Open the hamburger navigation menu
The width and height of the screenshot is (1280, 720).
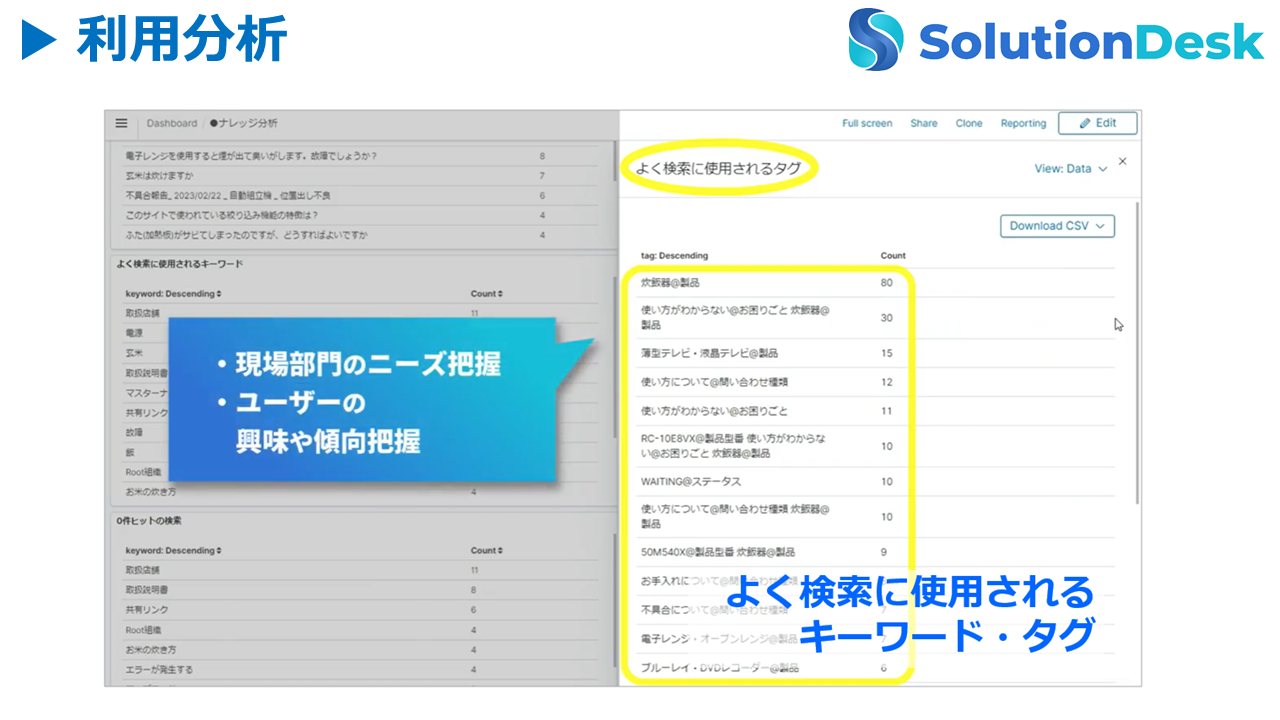(x=121, y=123)
